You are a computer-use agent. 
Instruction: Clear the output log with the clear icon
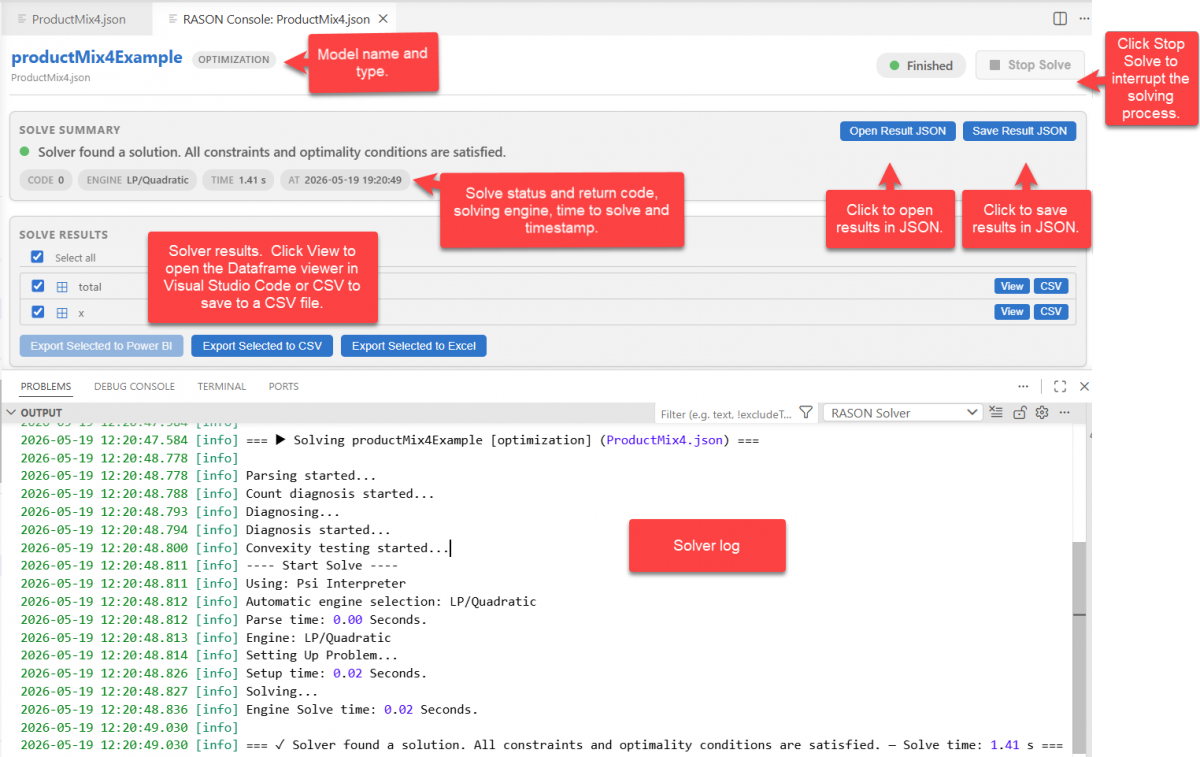(996, 412)
